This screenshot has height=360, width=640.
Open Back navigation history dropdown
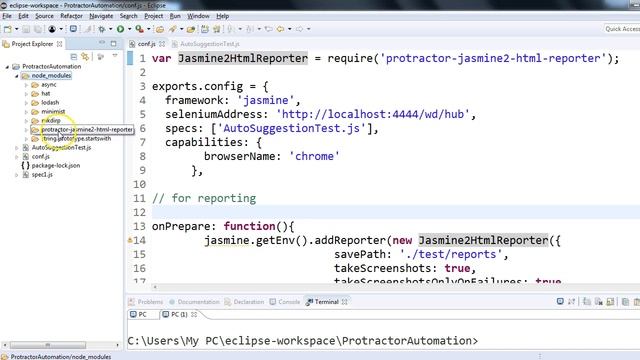289,29
